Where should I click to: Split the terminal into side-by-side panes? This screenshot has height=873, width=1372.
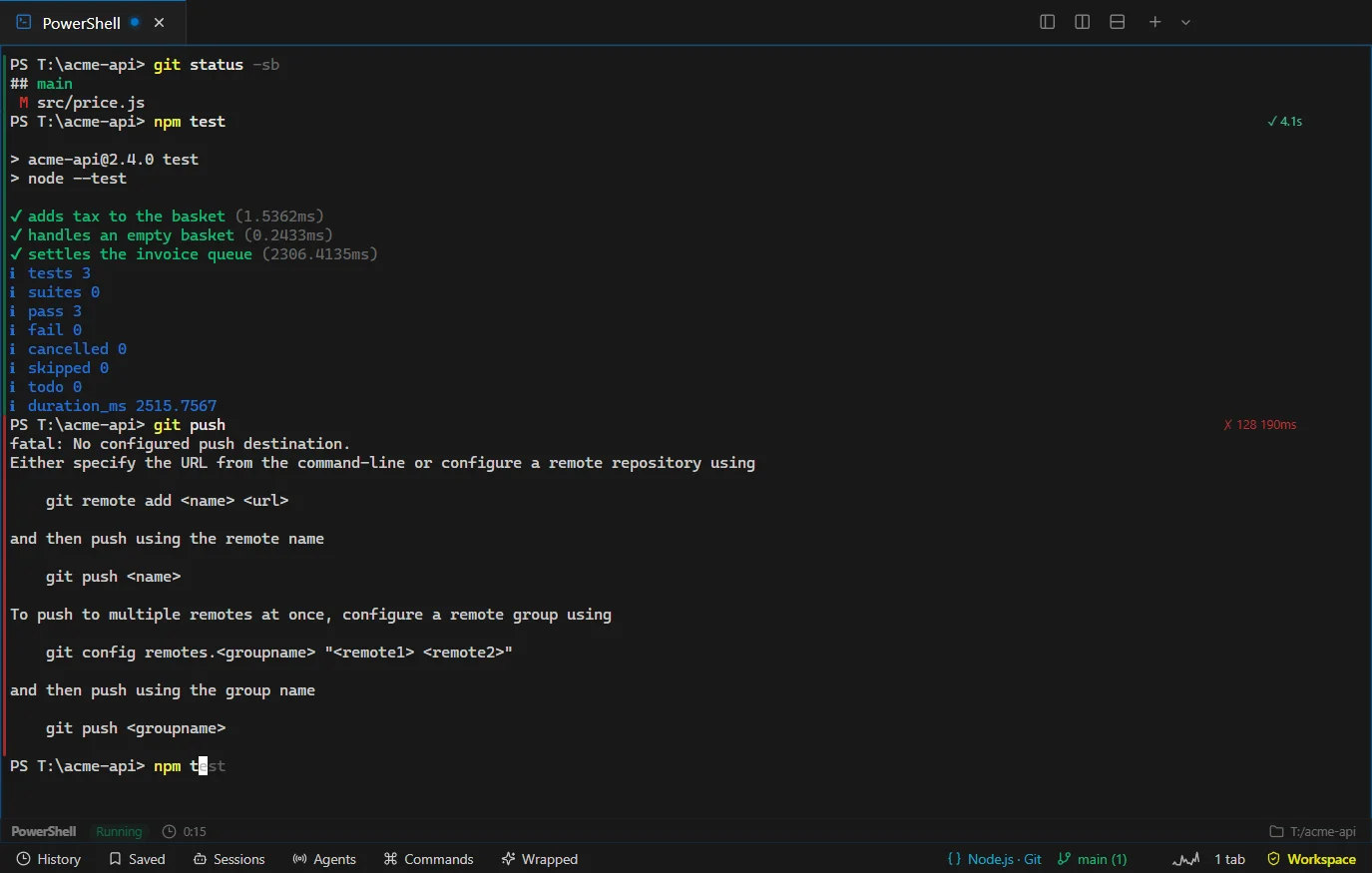click(1082, 22)
